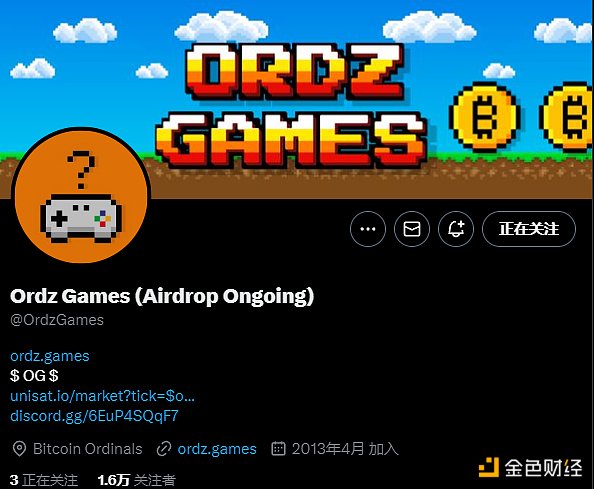Image resolution: width=594 pixels, height=489 pixels.
Task: Open the ordz.games link in bio
Action: tap(50, 356)
